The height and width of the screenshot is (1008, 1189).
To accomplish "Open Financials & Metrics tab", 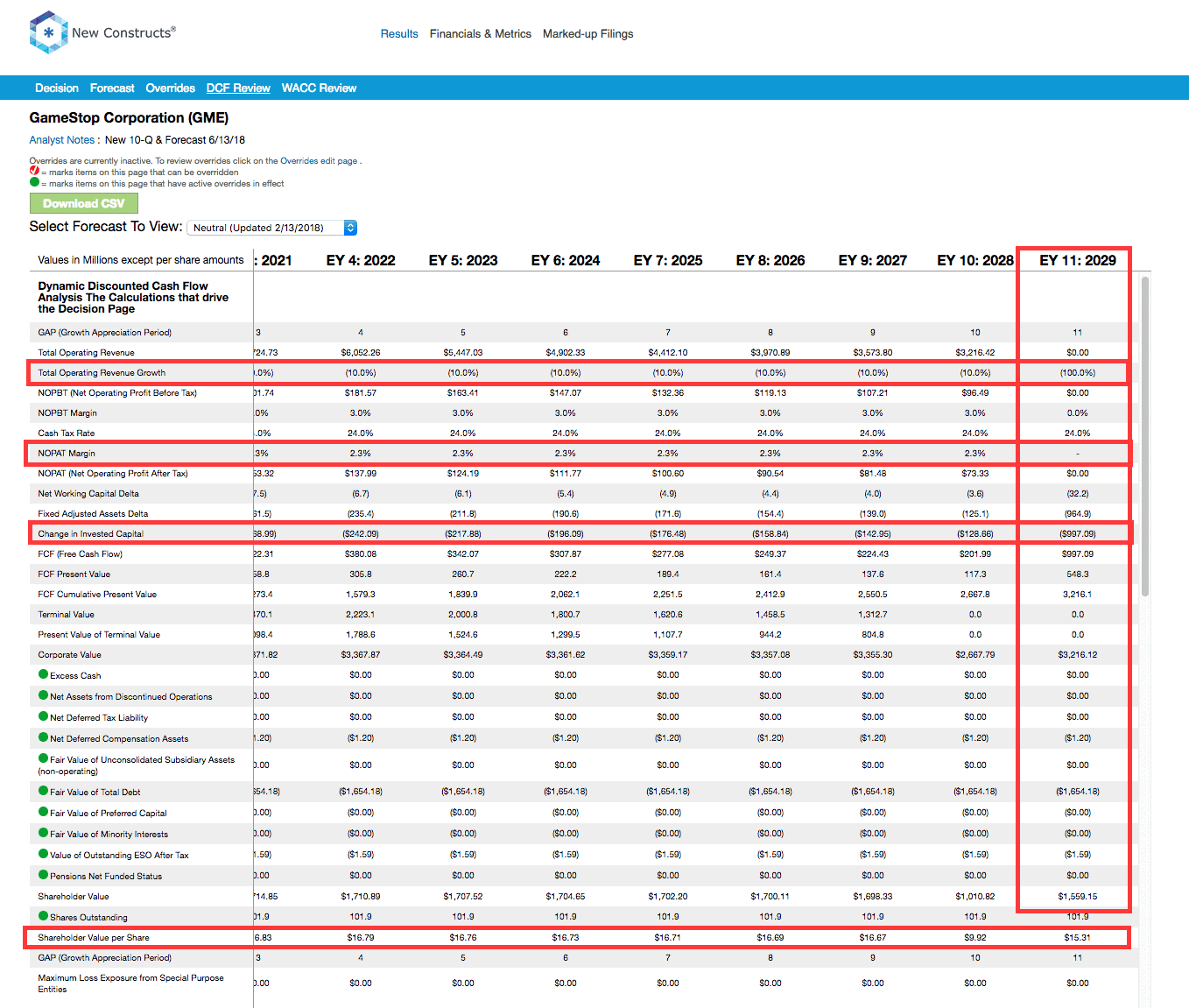I will tap(481, 34).
